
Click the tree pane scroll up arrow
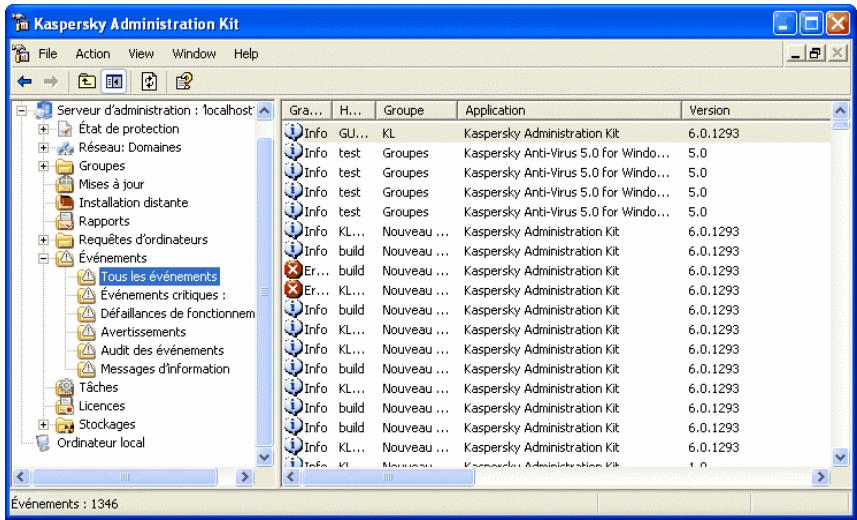click(265, 110)
